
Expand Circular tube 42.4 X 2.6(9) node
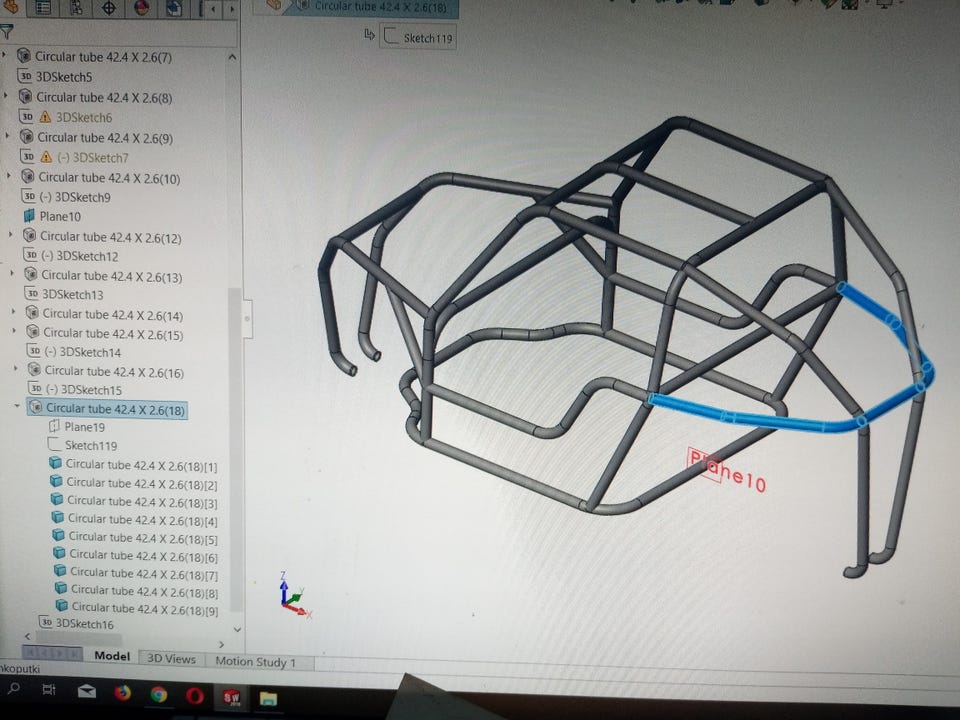(7, 136)
